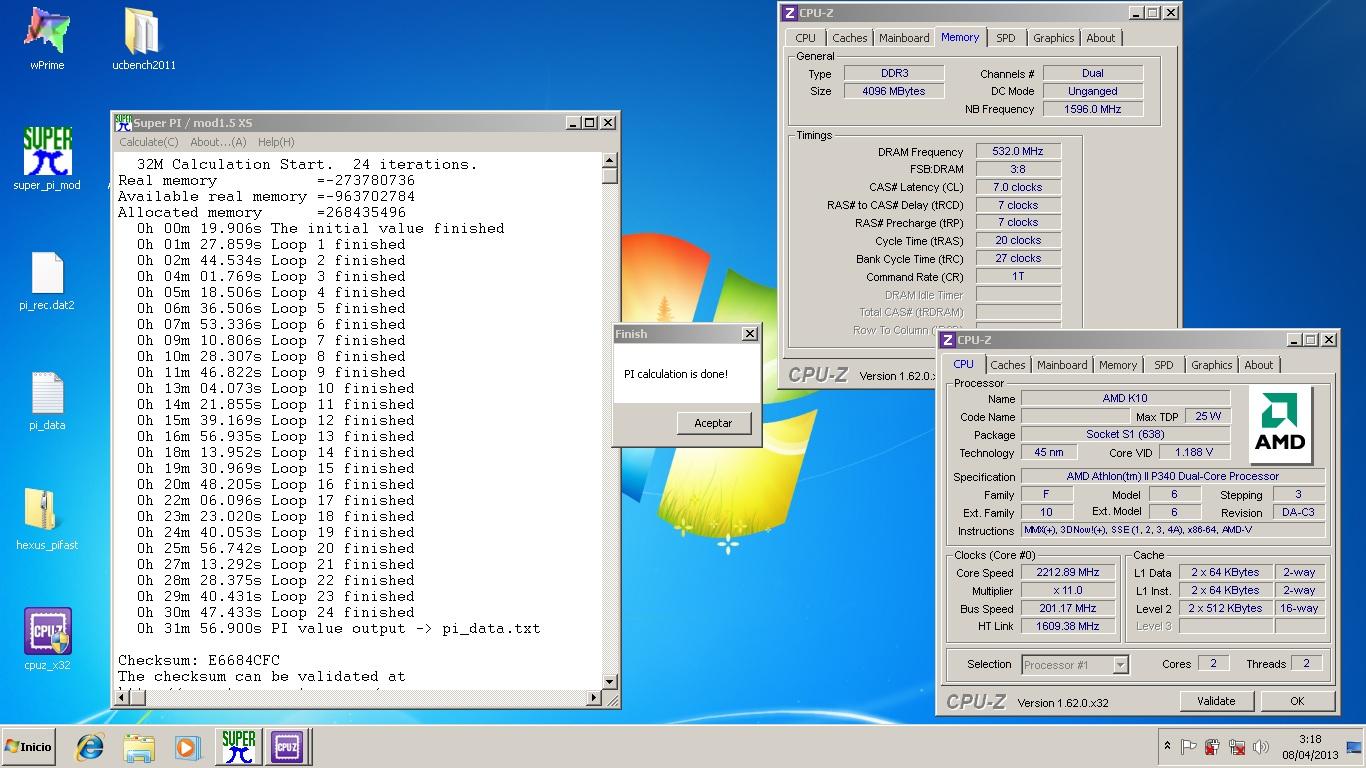Screen dimensions: 1366x768
Task: Select the pi_data text file icon
Action: (47, 401)
